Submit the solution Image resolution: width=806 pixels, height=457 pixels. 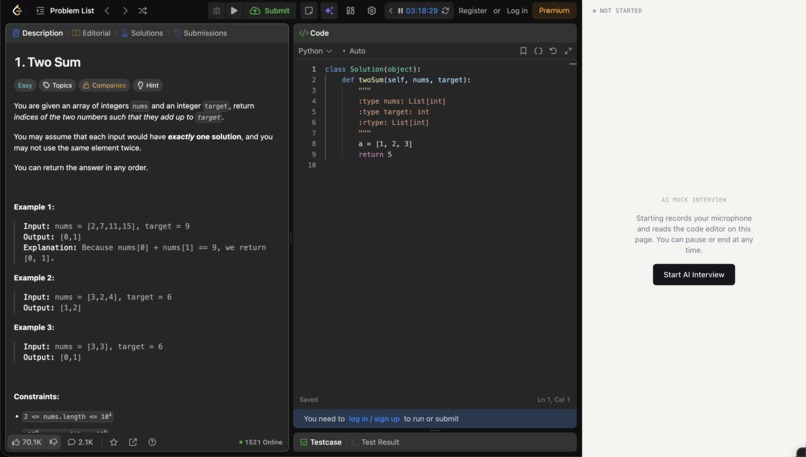pyautogui.click(x=270, y=10)
